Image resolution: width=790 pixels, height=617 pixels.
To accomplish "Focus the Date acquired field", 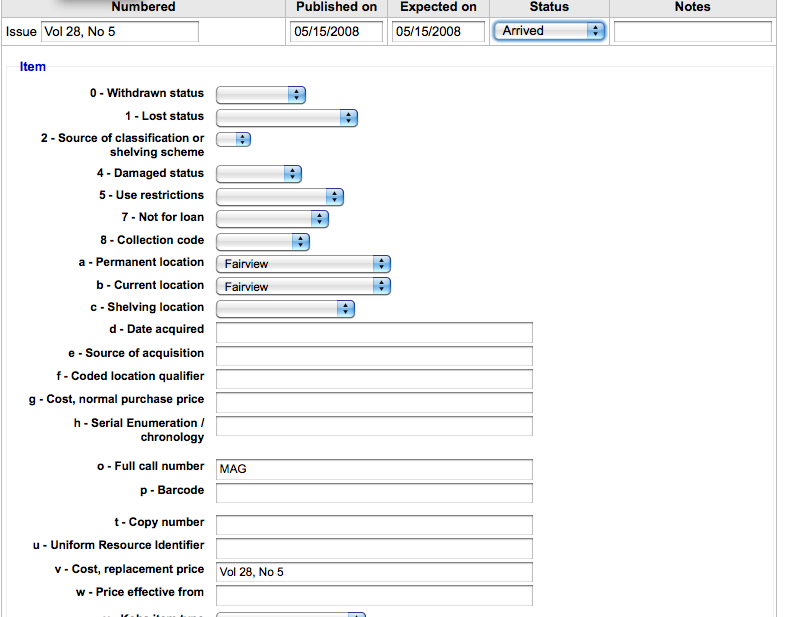I will 374,333.
